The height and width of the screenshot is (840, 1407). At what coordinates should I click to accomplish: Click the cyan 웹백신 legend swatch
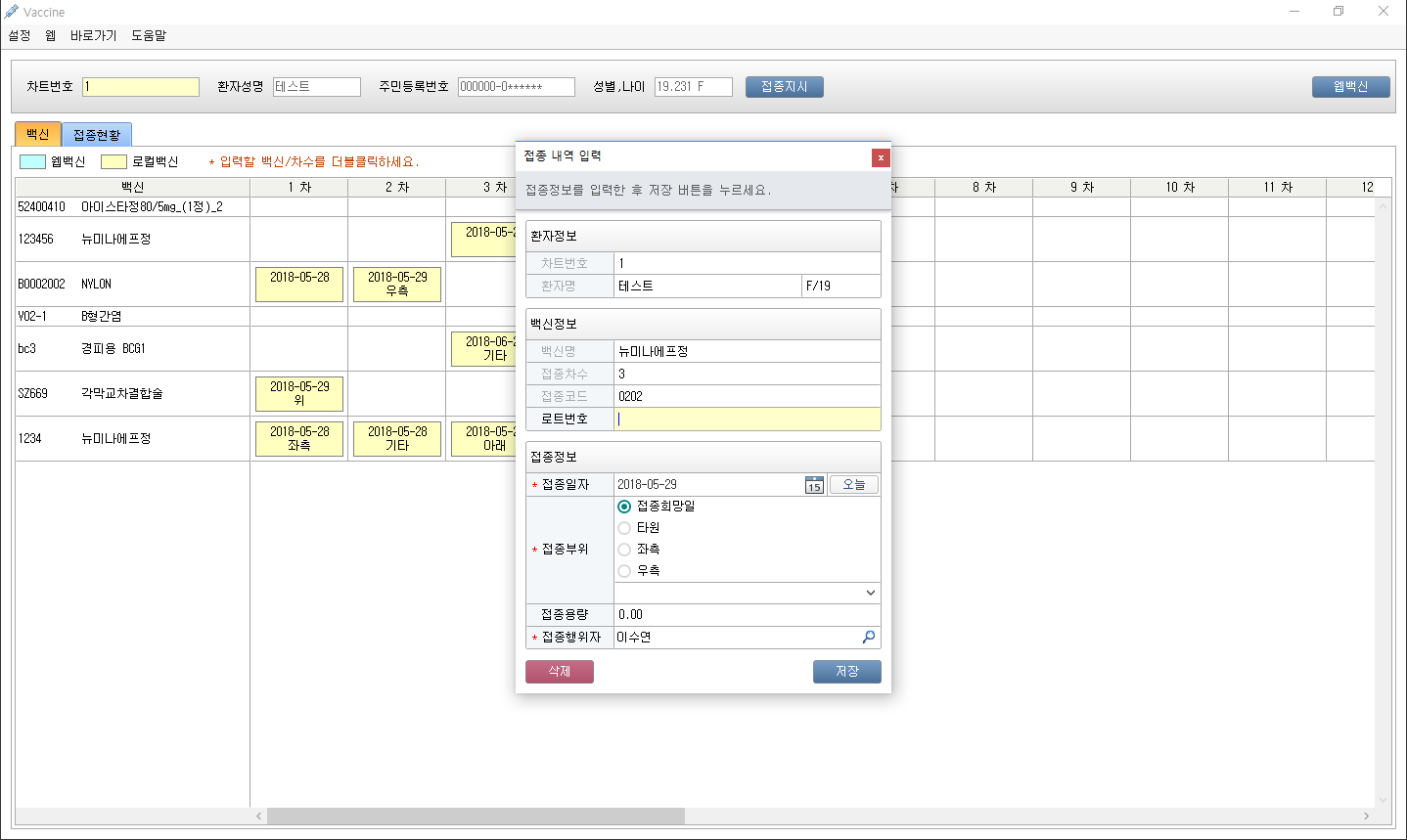click(x=32, y=162)
